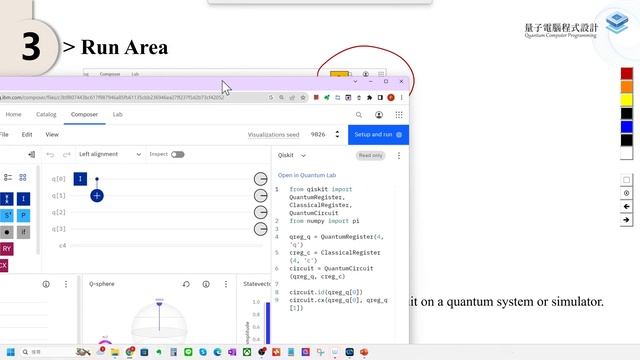Click the Visualizations seed label
This screenshot has height=360, width=640.
tap(273, 135)
